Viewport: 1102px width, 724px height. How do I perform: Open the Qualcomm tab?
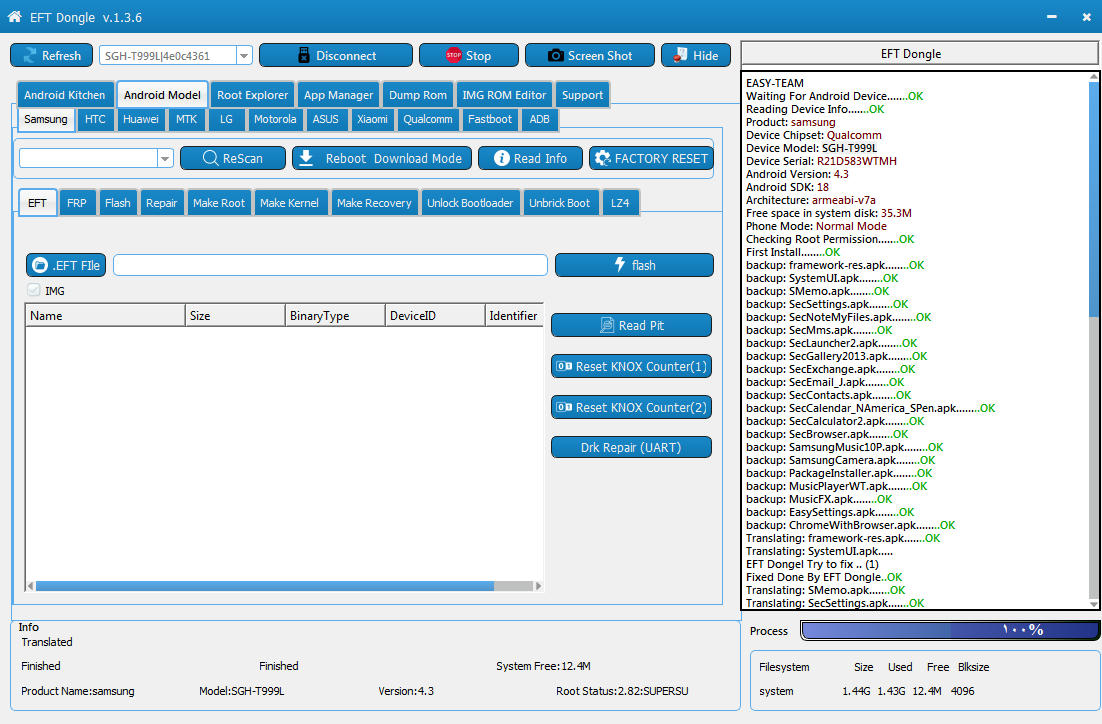tap(427, 119)
